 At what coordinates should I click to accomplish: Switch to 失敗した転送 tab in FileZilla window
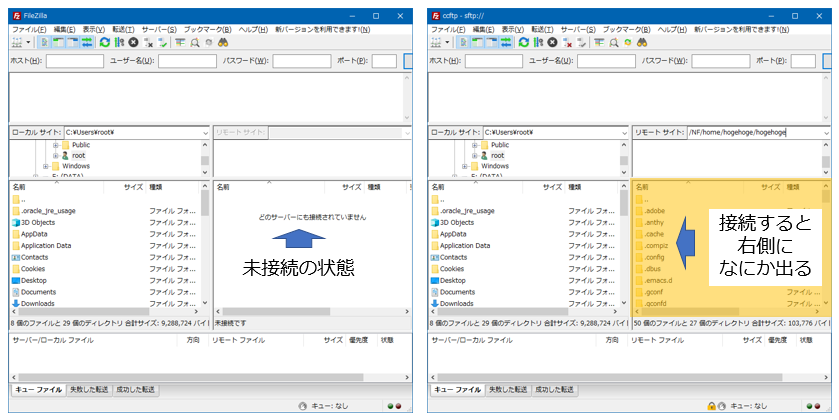(x=89, y=390)
